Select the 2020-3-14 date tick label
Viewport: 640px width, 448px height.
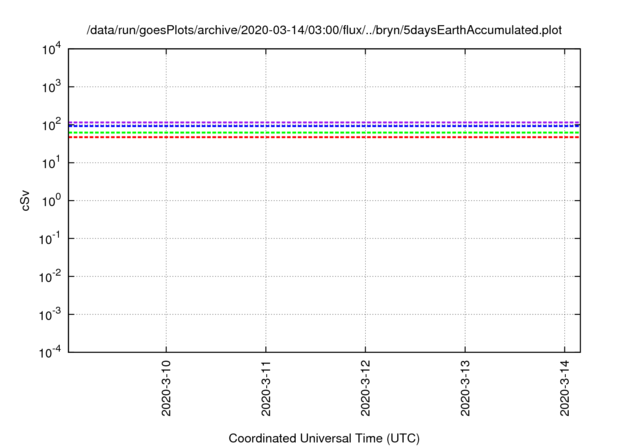pyautogui.click(x=565, y=389)
